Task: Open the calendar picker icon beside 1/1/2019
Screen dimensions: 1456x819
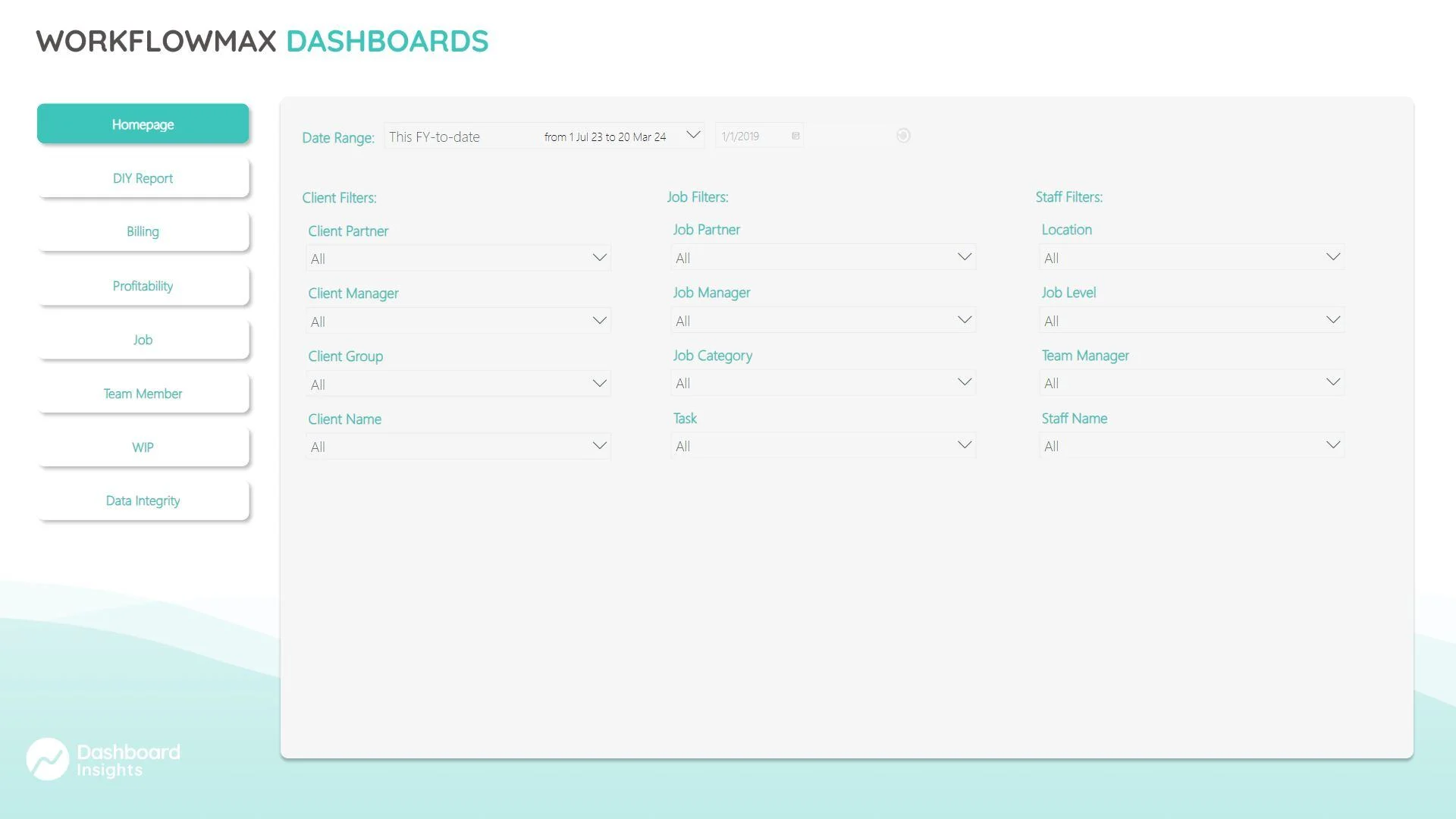Action: (x=795, y=136)
